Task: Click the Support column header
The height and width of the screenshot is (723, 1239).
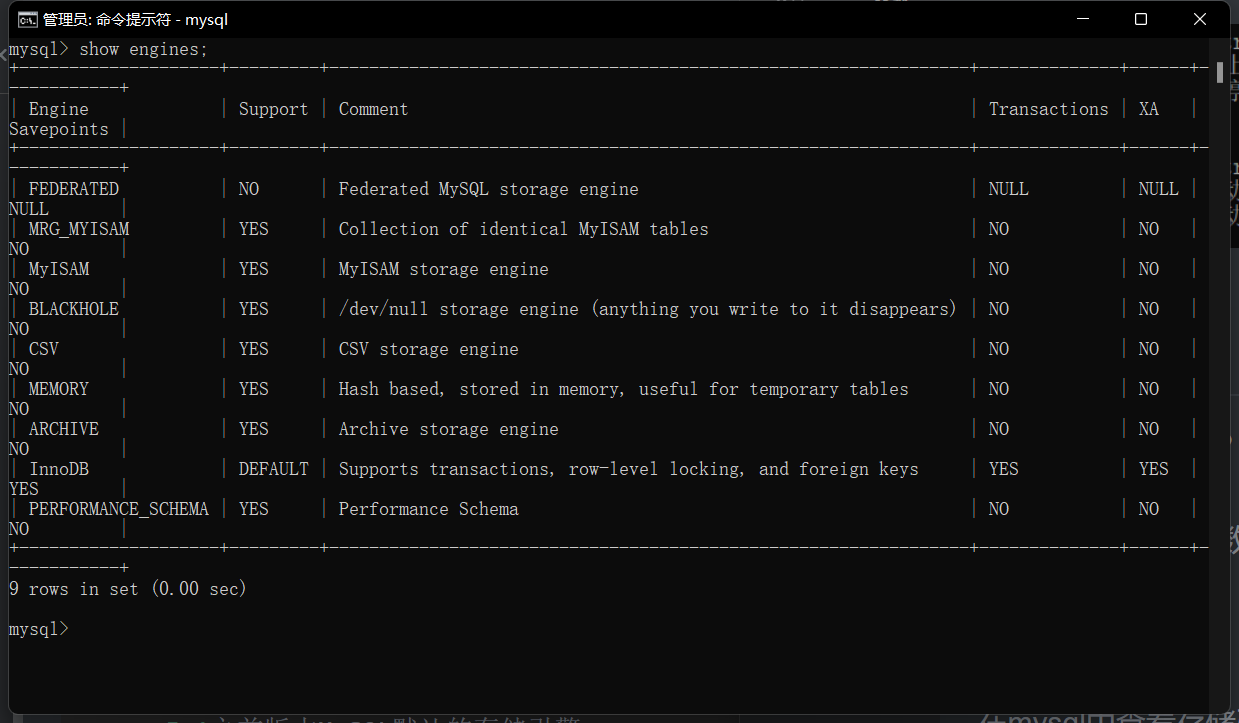Action: 273,109
